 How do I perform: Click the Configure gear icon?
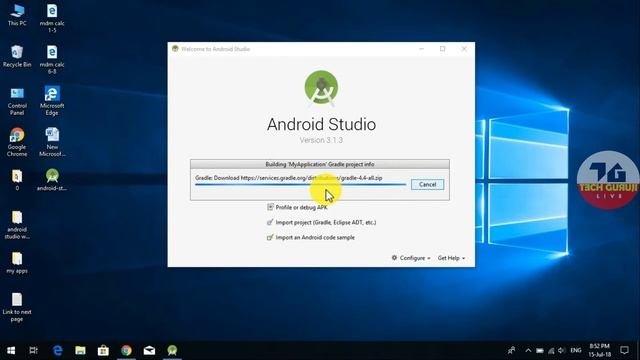click(x=394, y=258)
